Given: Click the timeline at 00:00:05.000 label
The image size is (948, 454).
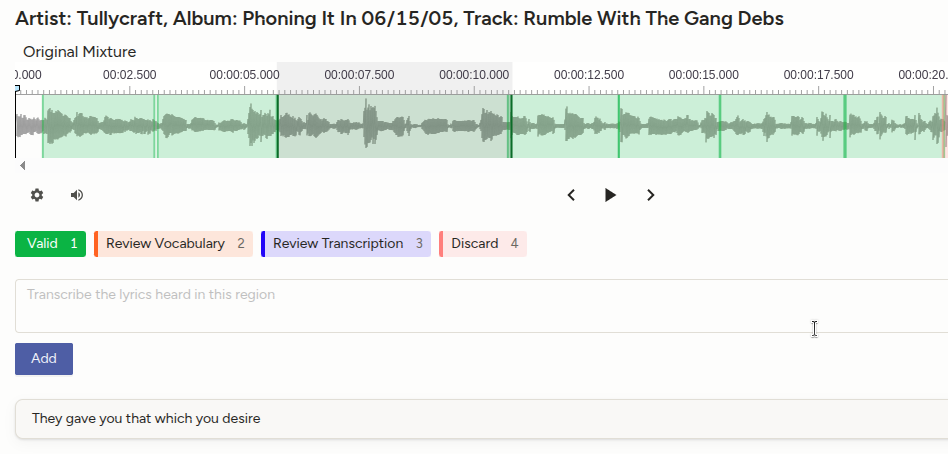Looking at the screenshot, I should pos(244,75).
